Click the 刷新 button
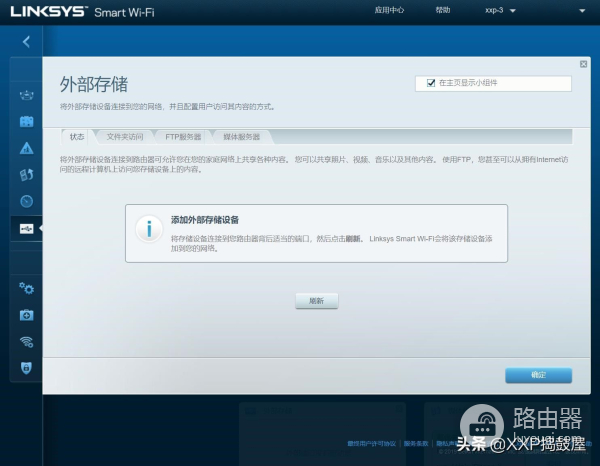Viewport: 600px width, 466px height. coord(317,301)
